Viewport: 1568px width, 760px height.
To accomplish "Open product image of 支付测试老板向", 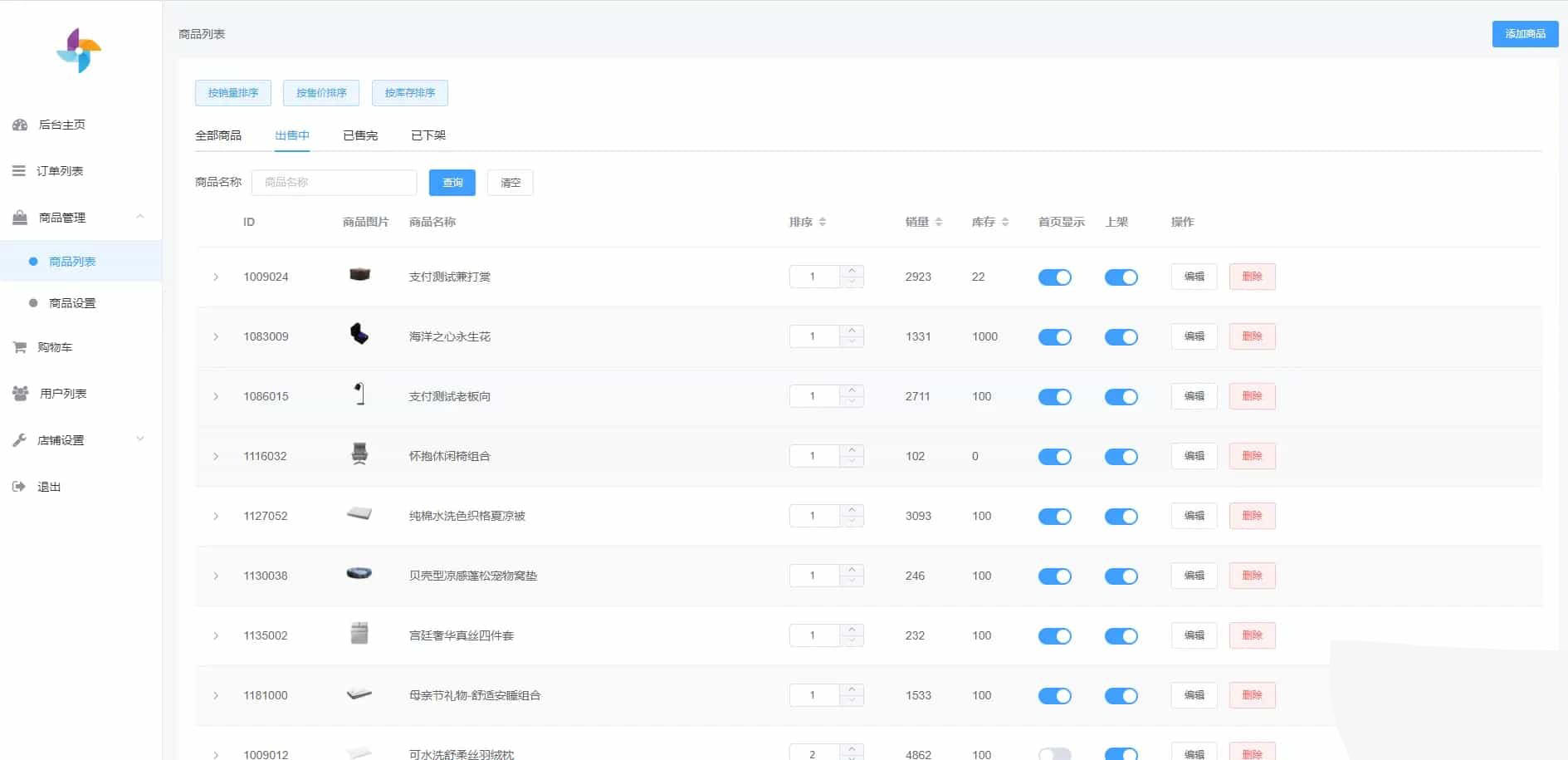I will click(359, 395).
